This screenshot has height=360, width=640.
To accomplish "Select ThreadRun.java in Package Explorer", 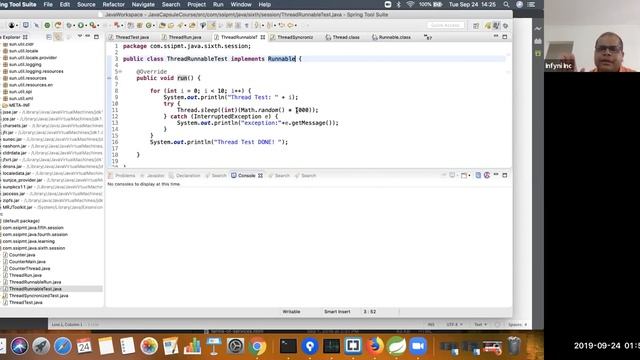I will coord(25,275).
